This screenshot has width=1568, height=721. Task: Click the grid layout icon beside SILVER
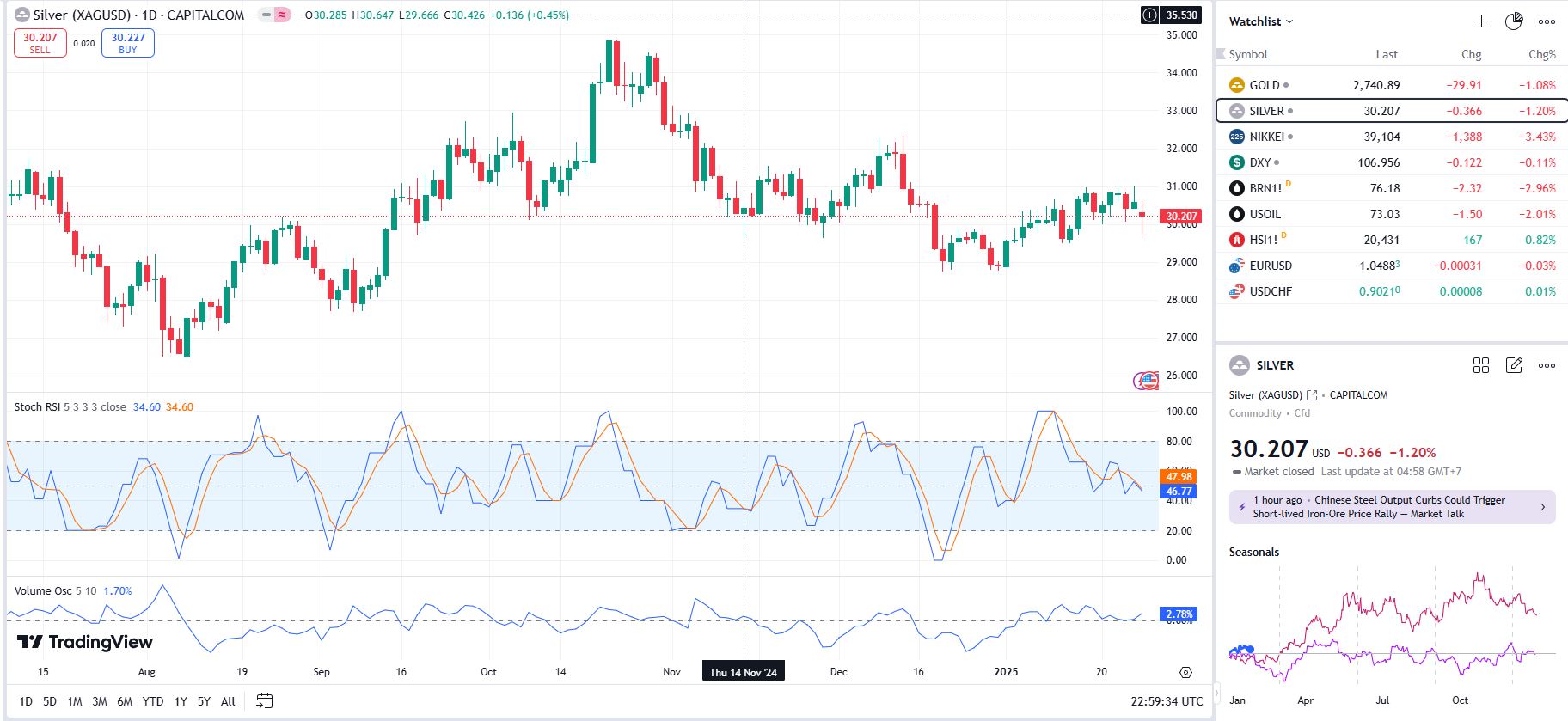point(1480,365)
